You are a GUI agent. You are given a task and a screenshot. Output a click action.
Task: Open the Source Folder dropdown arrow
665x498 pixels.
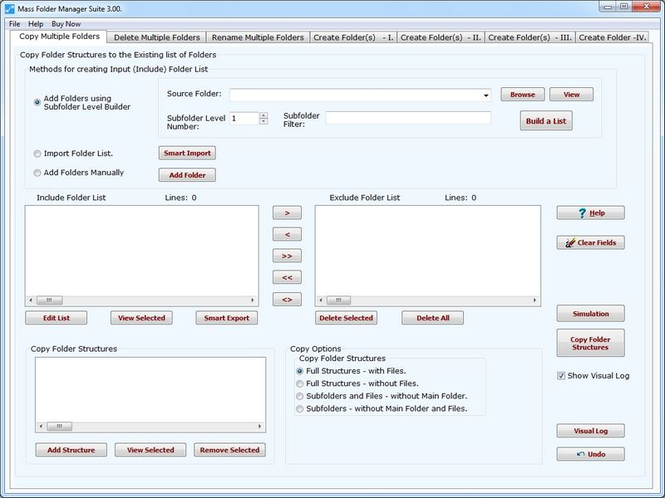coord(486,95)
